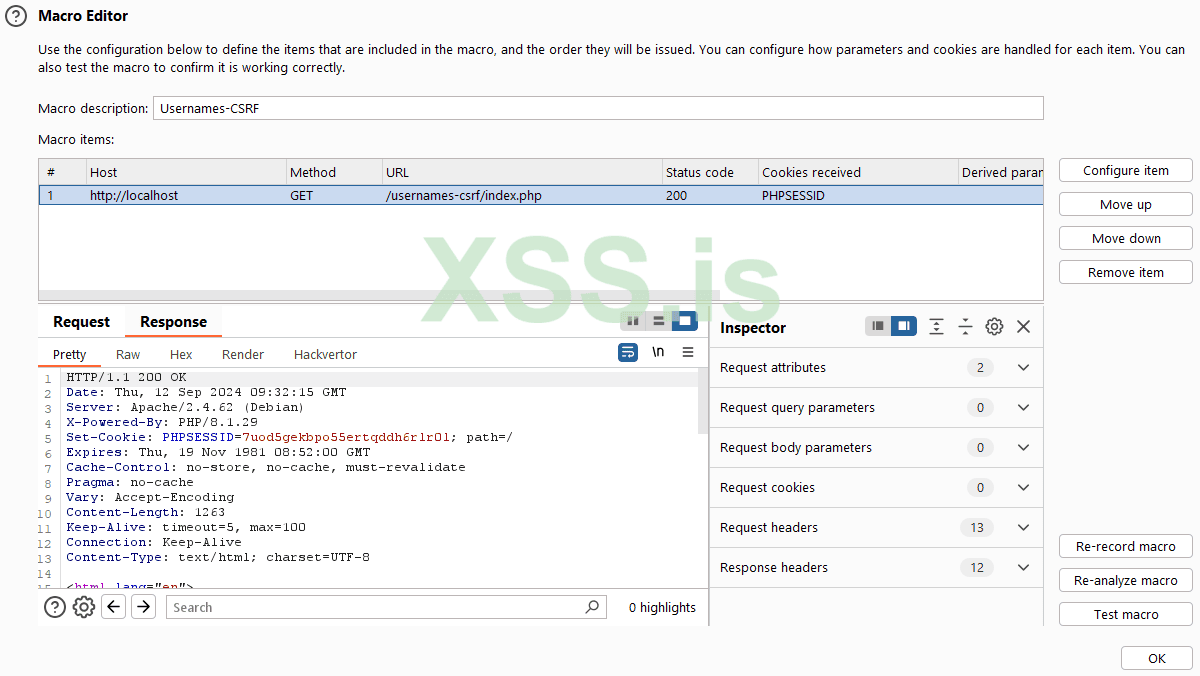The width and height of the screenshot is (1200, 676).
Task: Click the Response headers count 12
Action: pyautogui.click(x=977, y=568)
